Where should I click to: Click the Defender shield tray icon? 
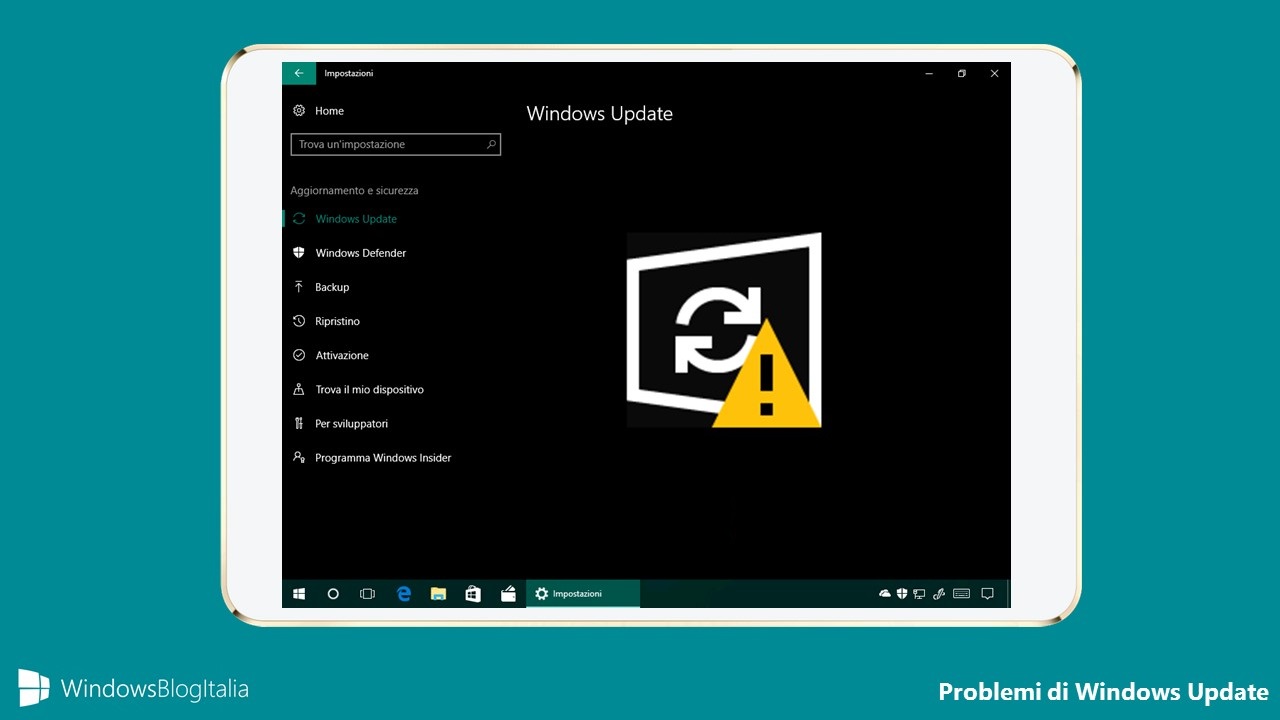click(x=902, y=594)
